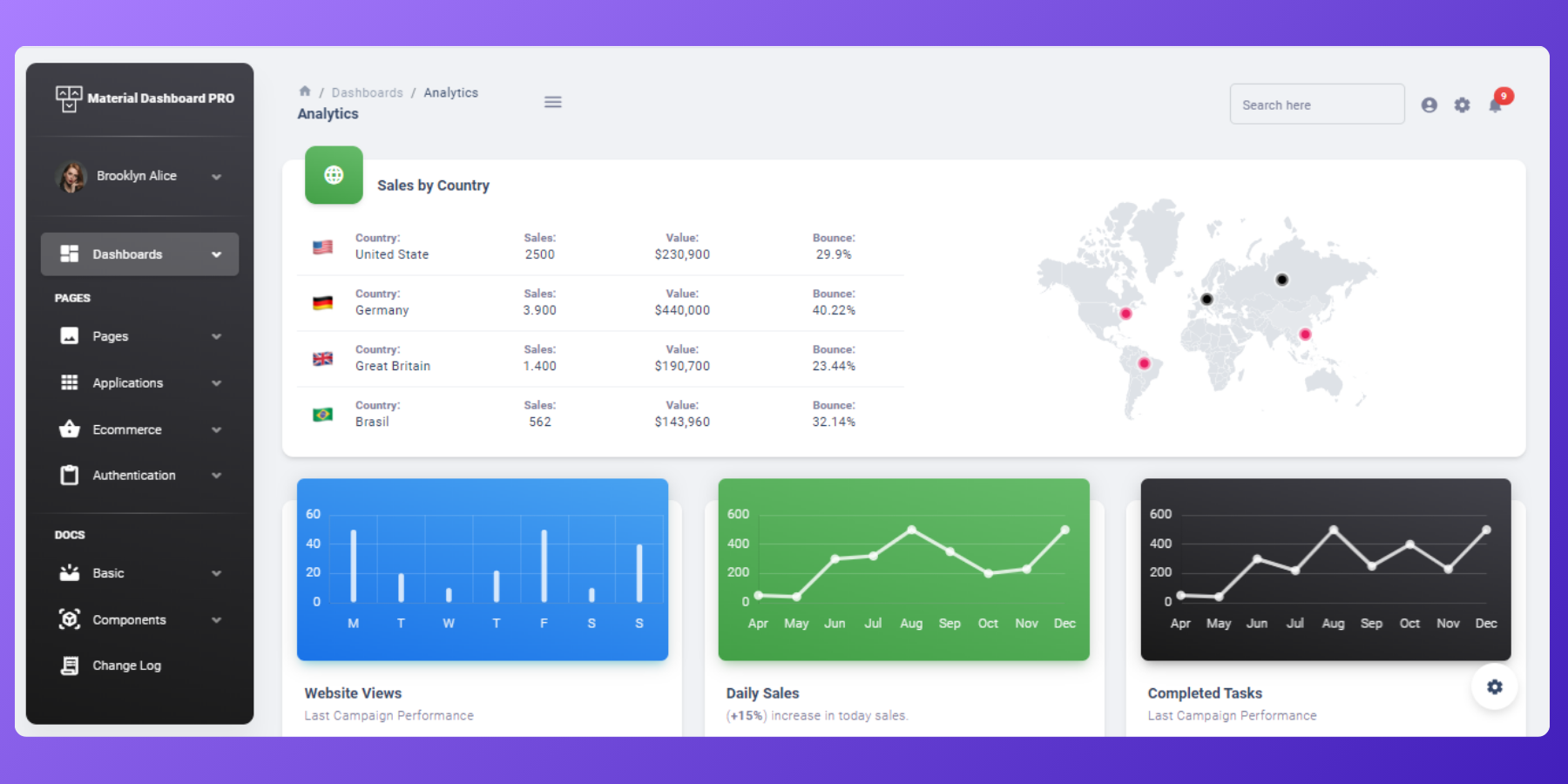Screen dimensions: 1568x784
Task: Click the Daily Sales card title
Action: tap(762, 693)
